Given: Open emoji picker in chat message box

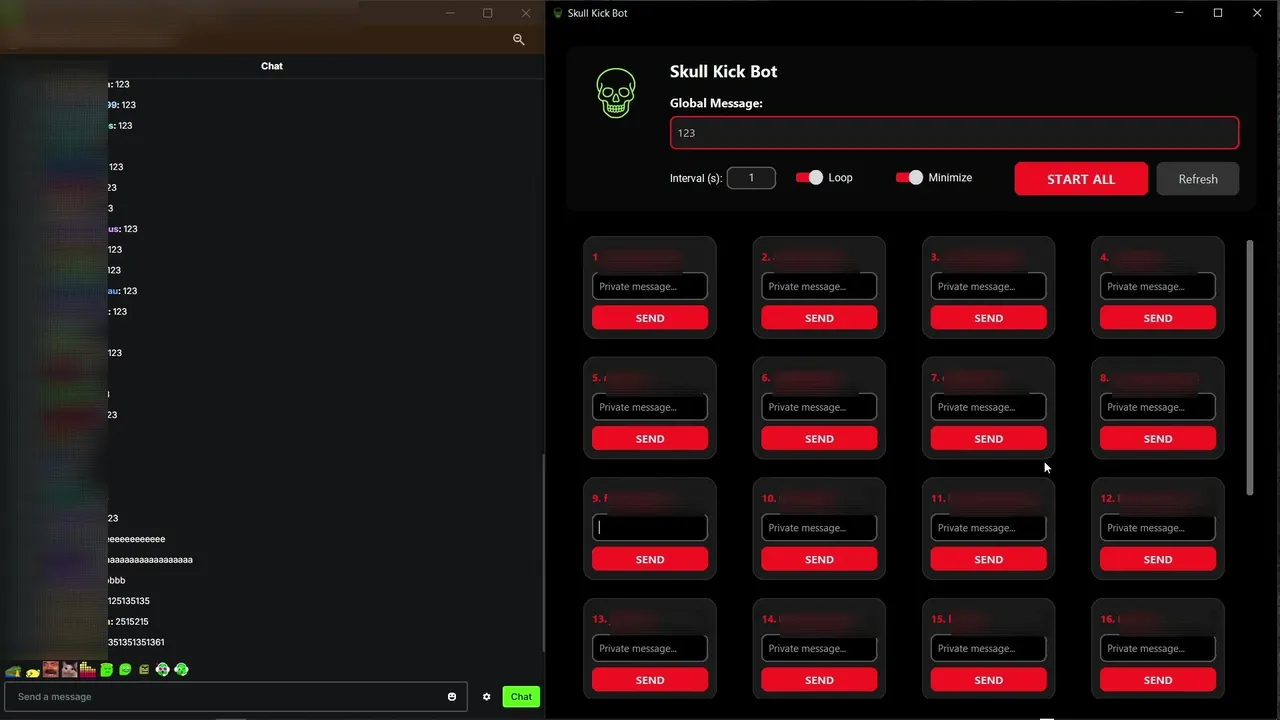Looking at the screenshot, I should 452,697.
